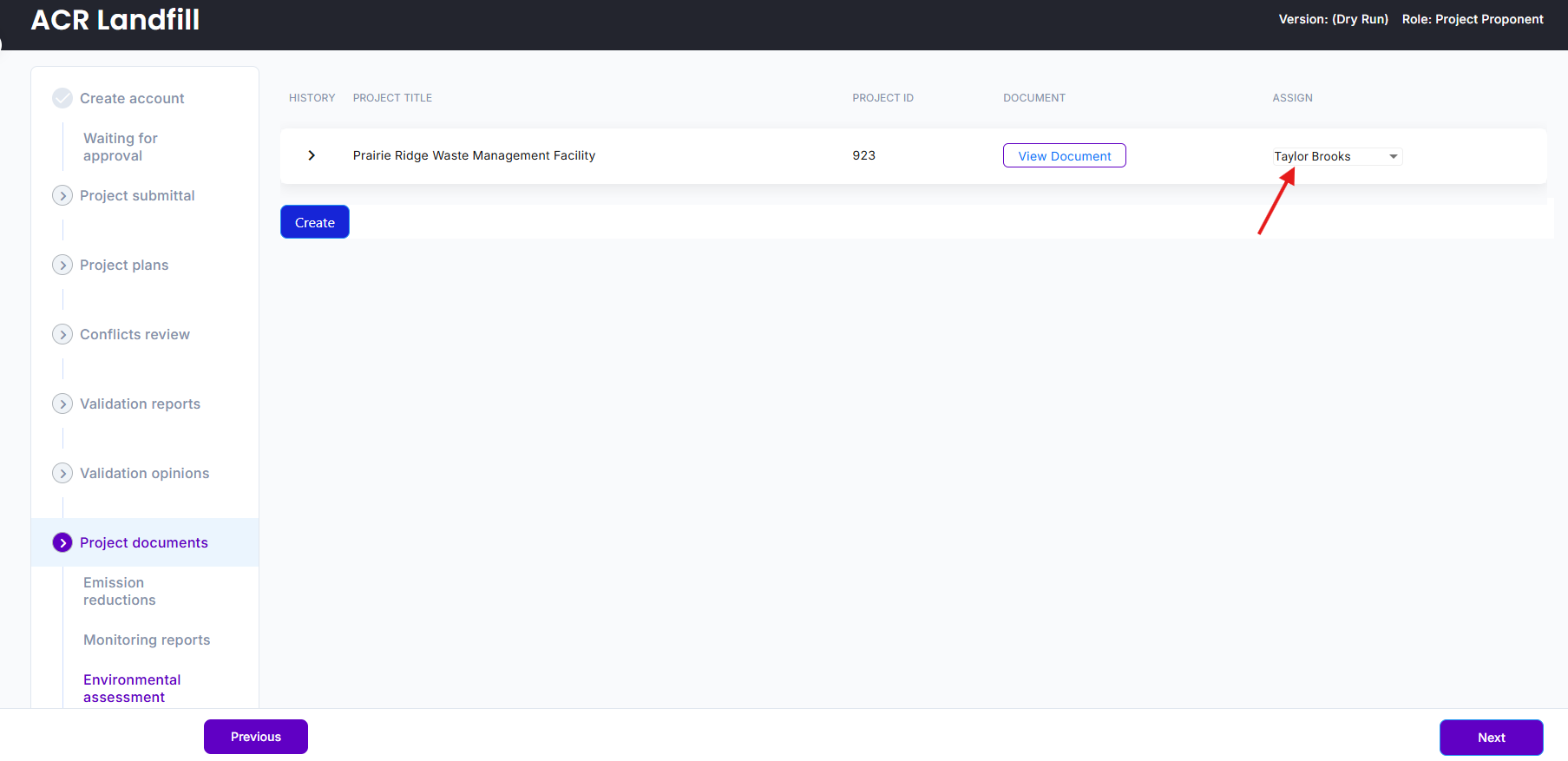This screenshot has height=761, width=1568.
Task: Click the Project plans chevron circle icon
Action: [x=62, y=265]
